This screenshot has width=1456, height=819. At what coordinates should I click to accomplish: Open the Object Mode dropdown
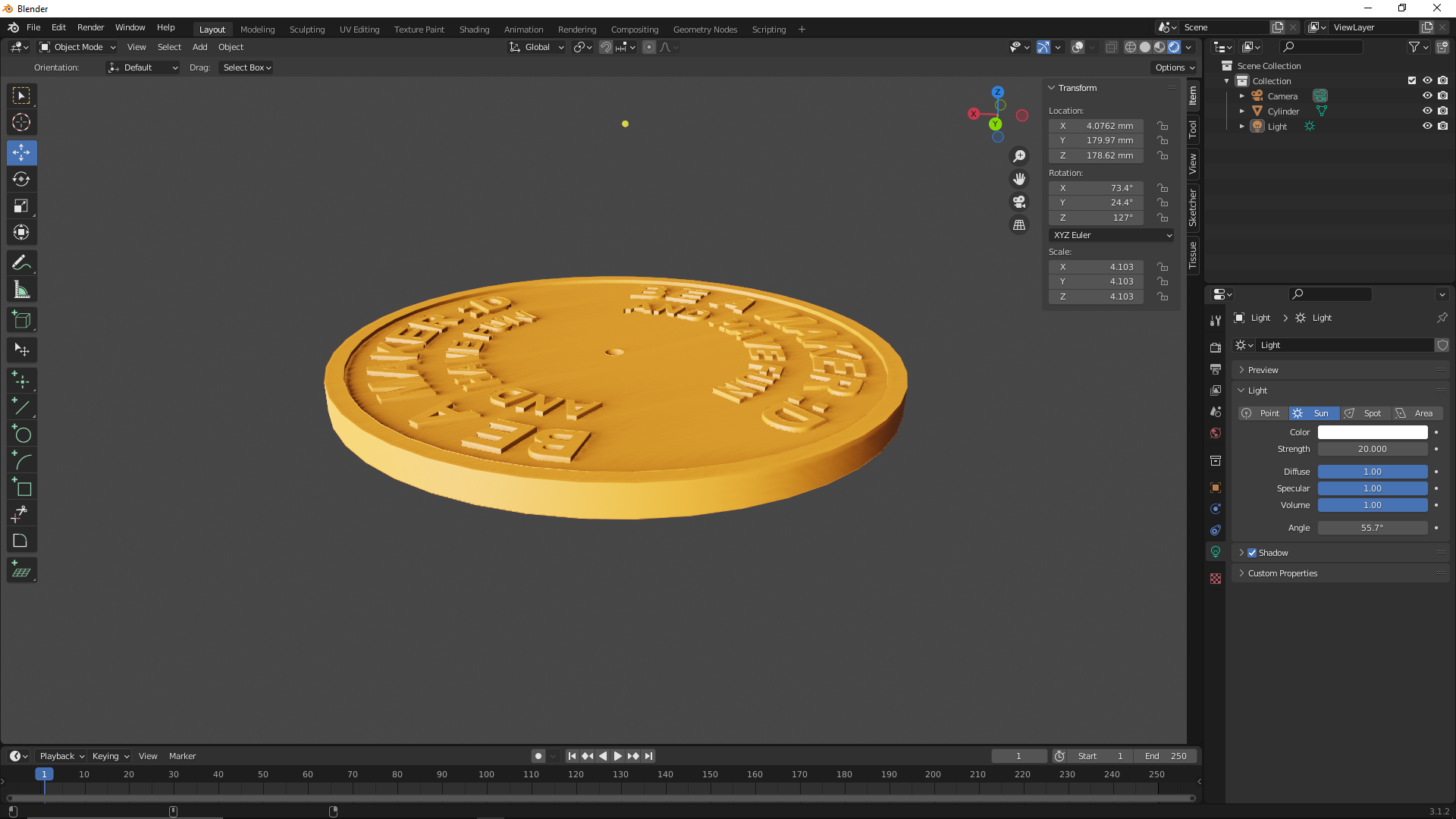(76, 47)
